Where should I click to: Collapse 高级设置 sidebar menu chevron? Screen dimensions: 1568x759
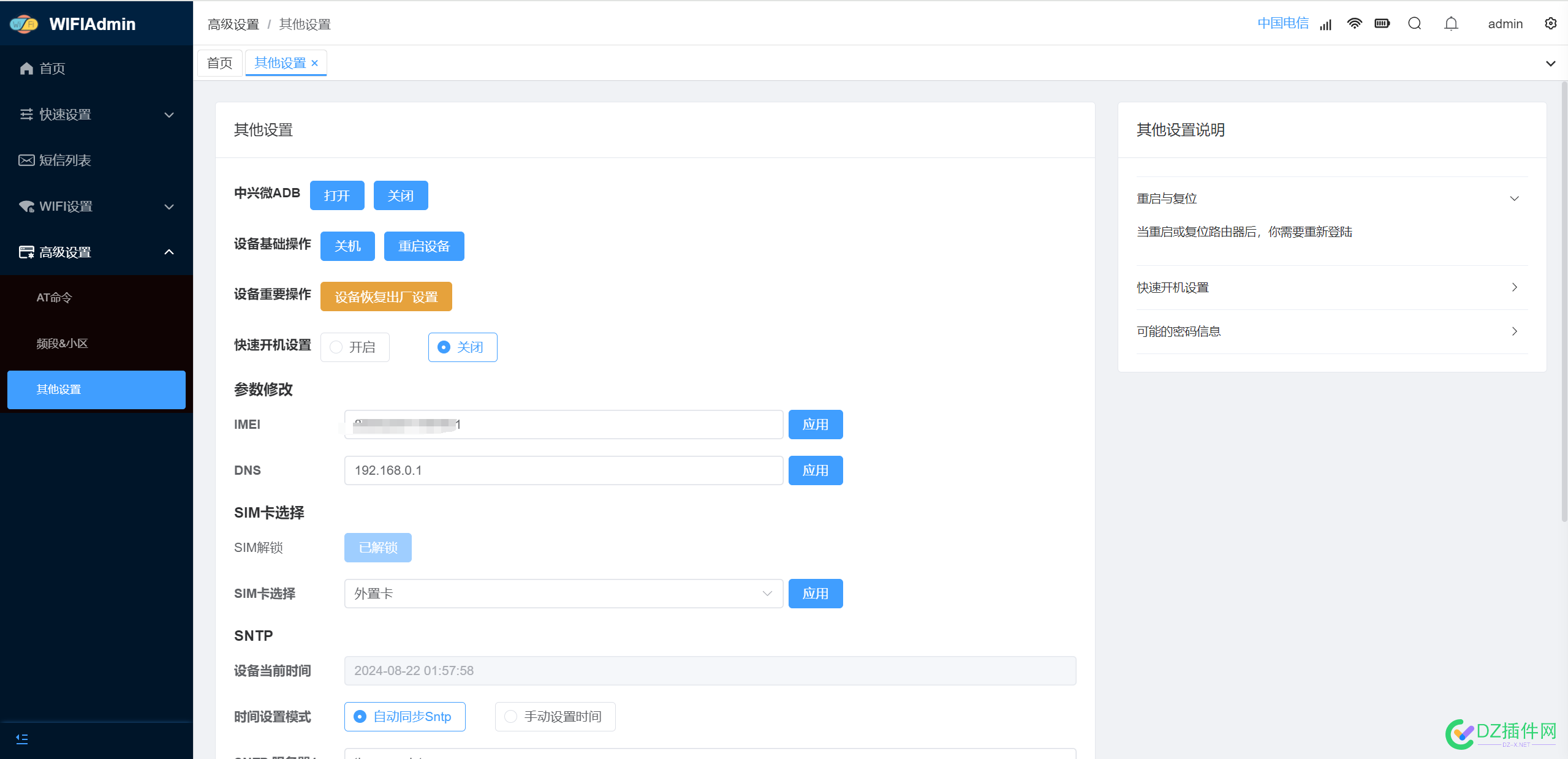[x=169, y=252]
